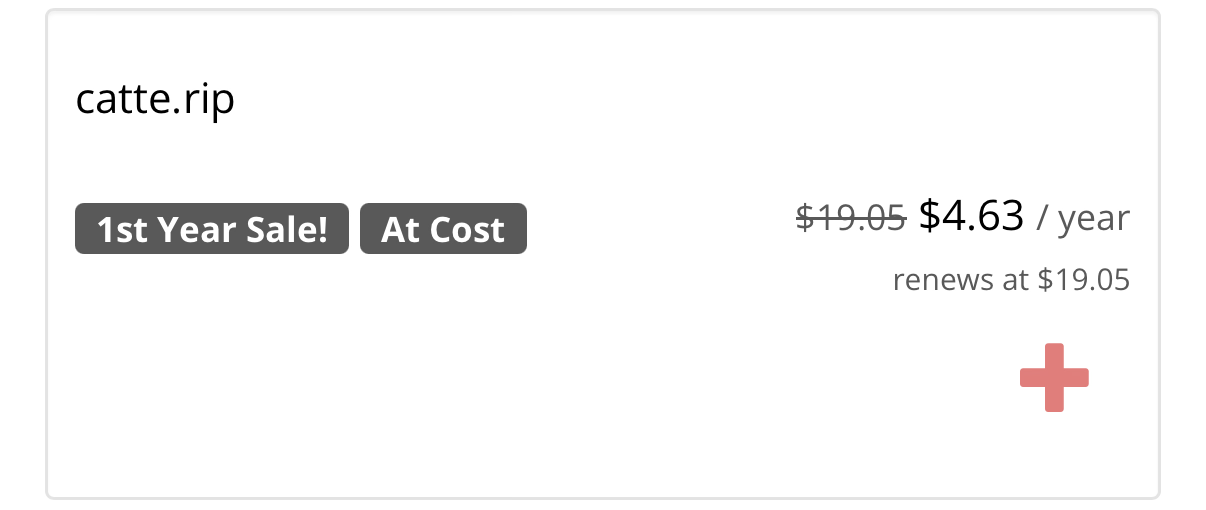Screen dimensions: 1206x510
Task: Select the "At Cost" badge
Action: tap(443, 230)
